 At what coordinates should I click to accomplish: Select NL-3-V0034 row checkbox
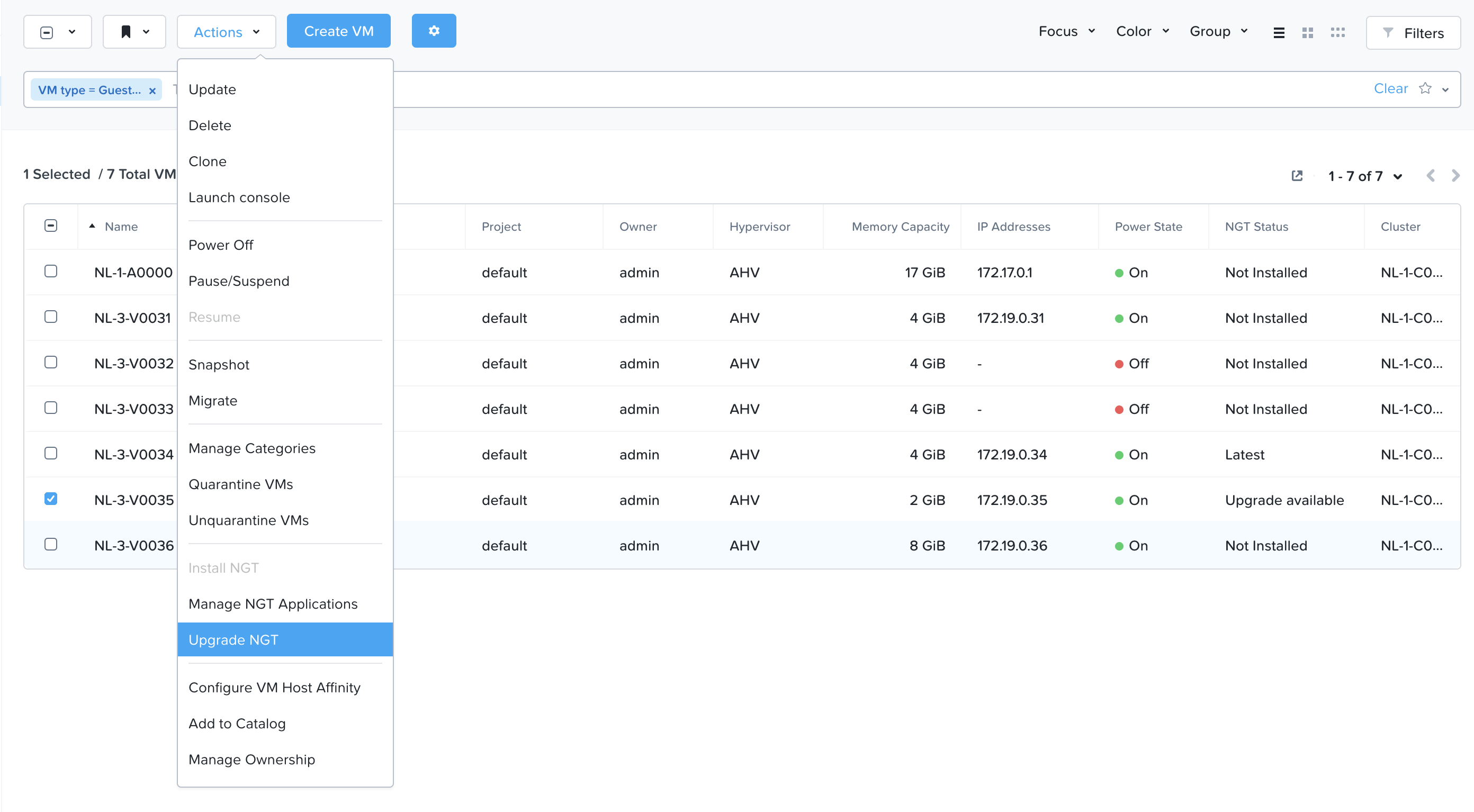(51, 453)
